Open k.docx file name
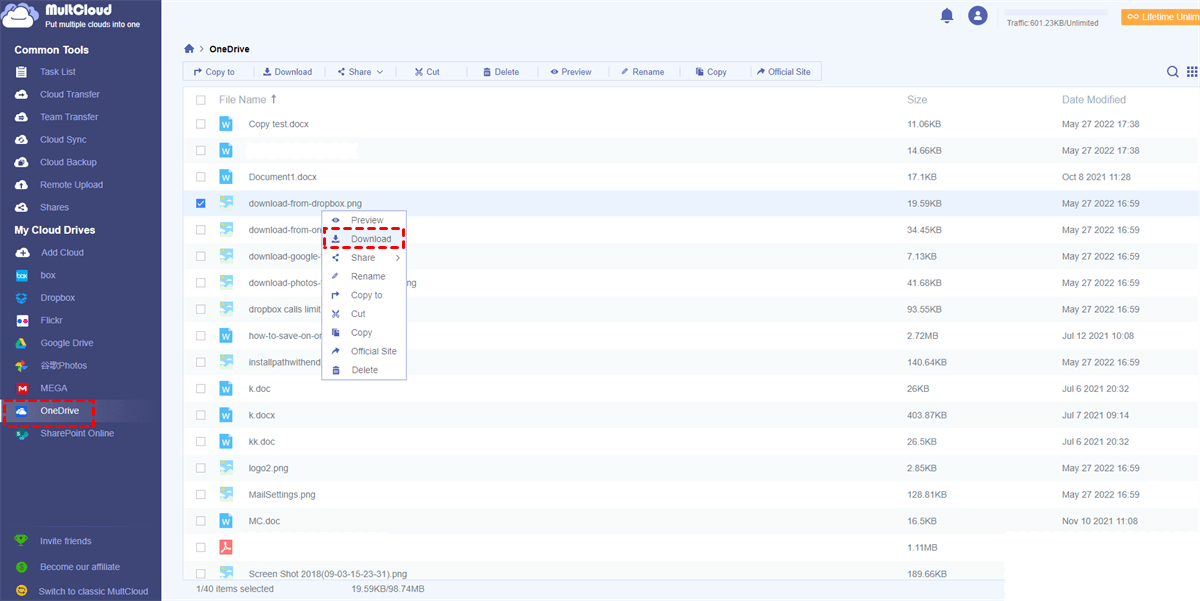 (x=262, y=415)
